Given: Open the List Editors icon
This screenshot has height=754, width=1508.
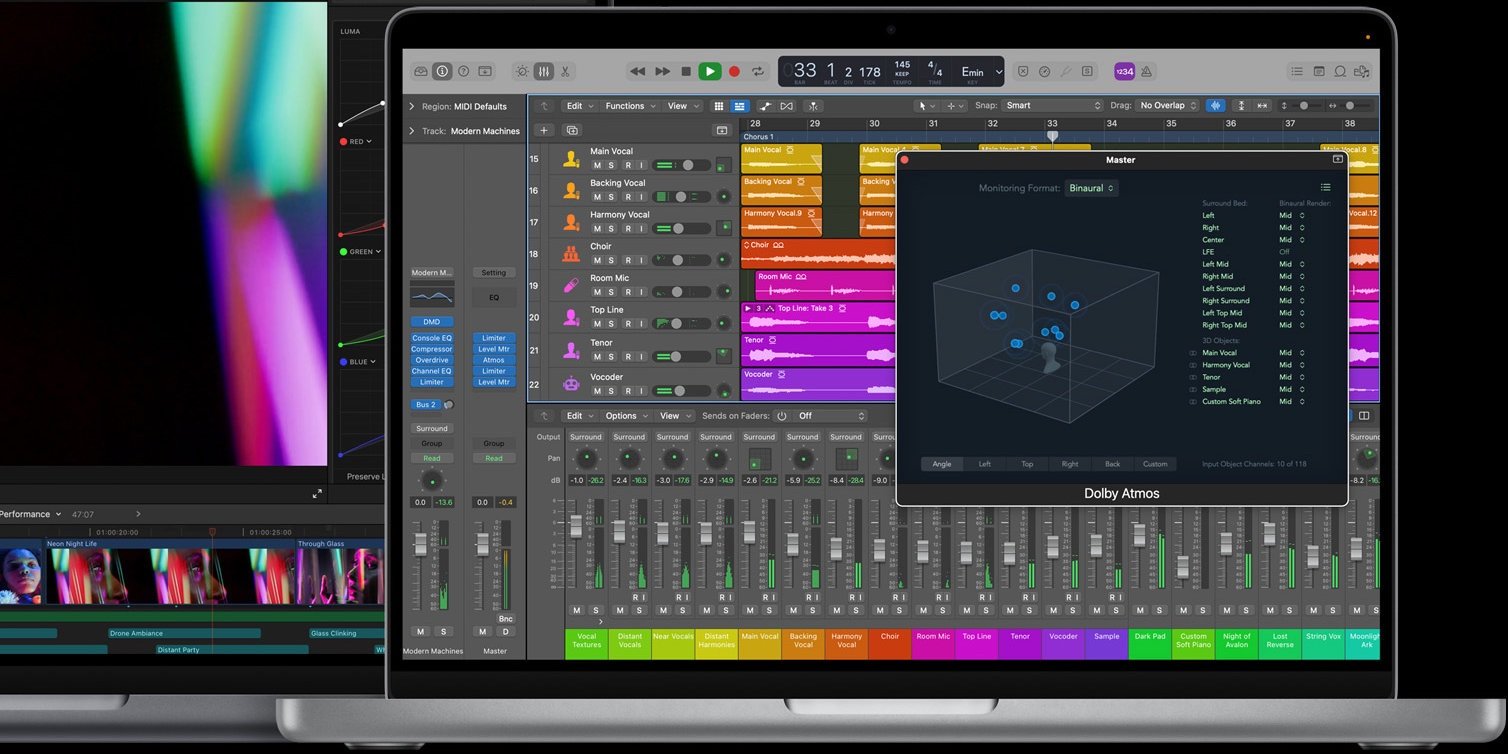Looking at the screenshot, I should click(x=1296, y=71).
